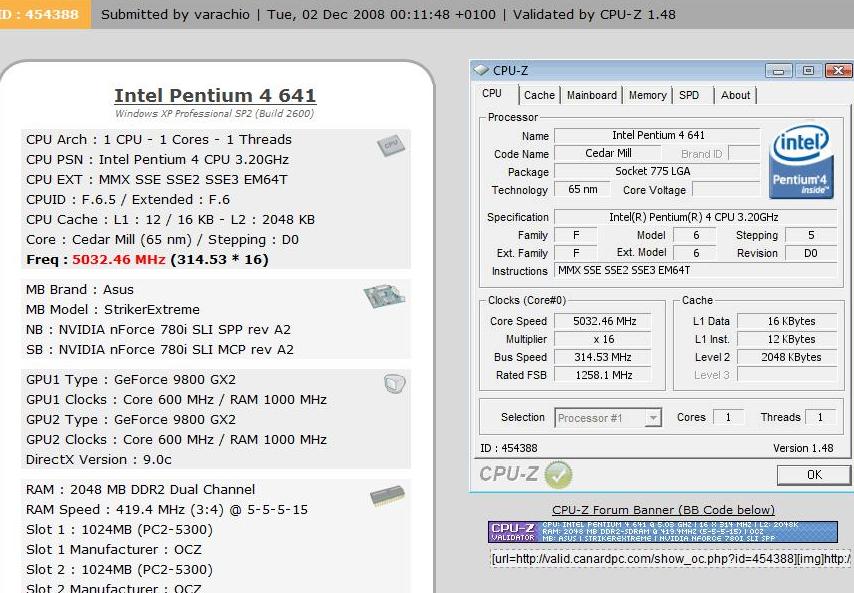
Task: Click the CPU chip icon in CPU section
Action: (391, 146)
